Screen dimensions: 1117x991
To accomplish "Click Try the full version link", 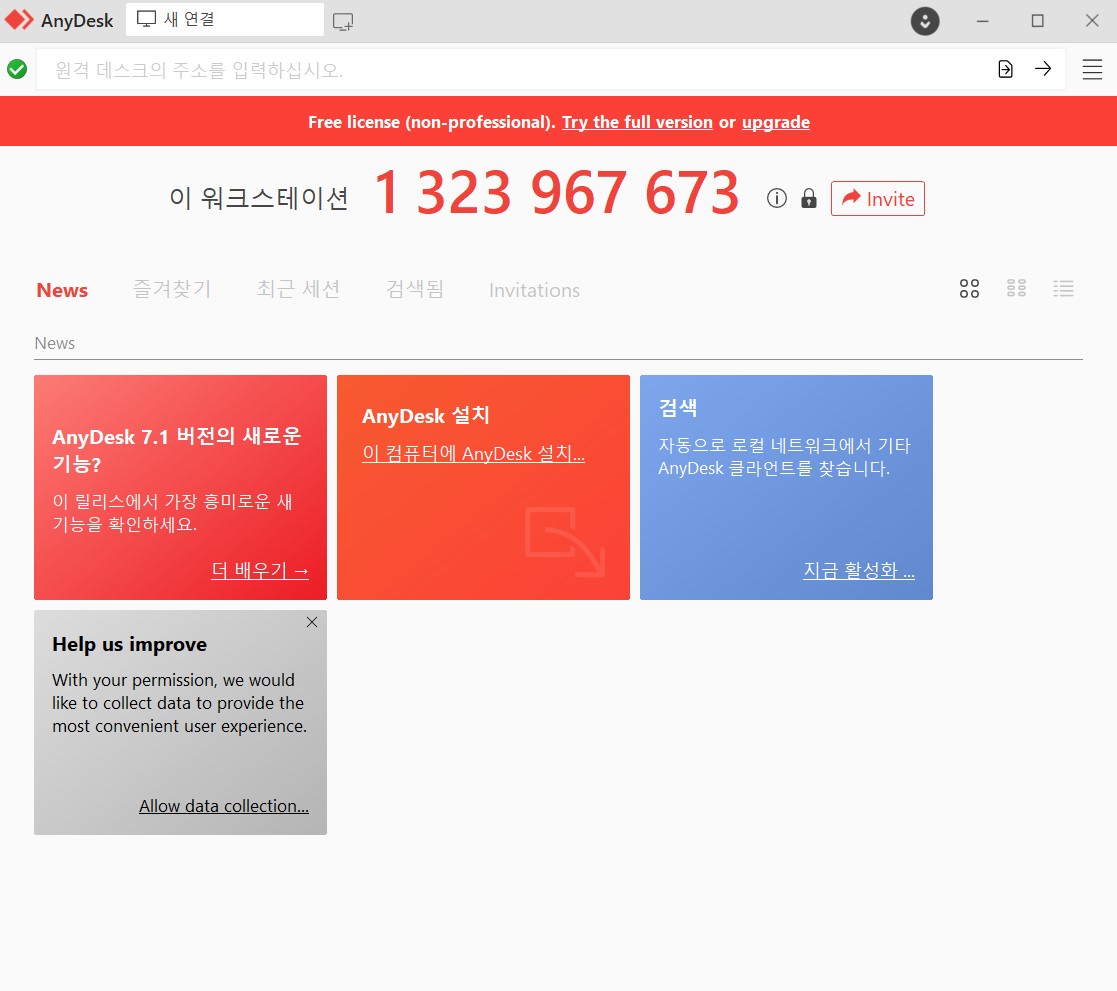I will click(x=637, y=123).
